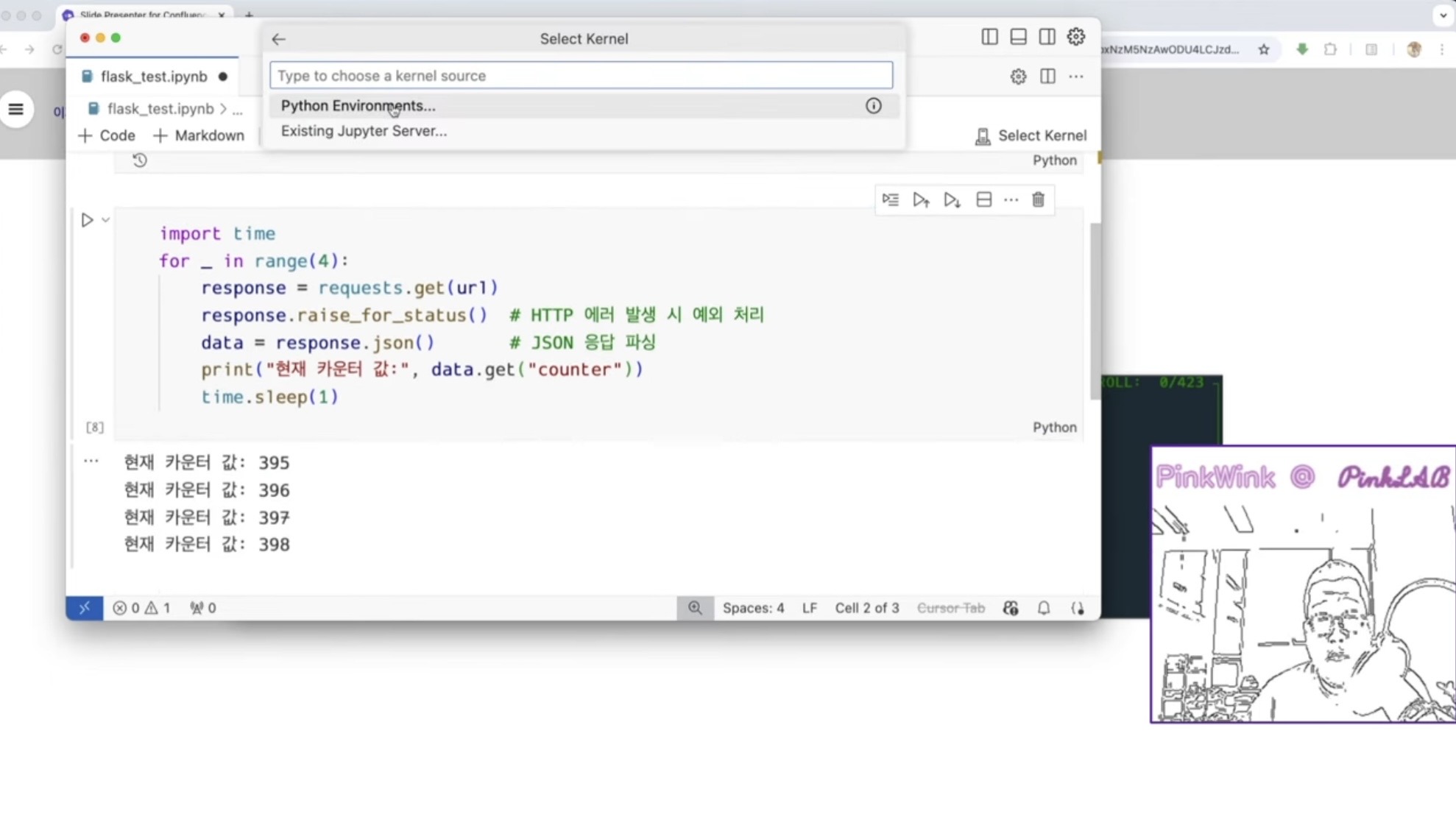Delete the cell with the trash icon
Screen dimensions: 1456x828
point(1038,199)
